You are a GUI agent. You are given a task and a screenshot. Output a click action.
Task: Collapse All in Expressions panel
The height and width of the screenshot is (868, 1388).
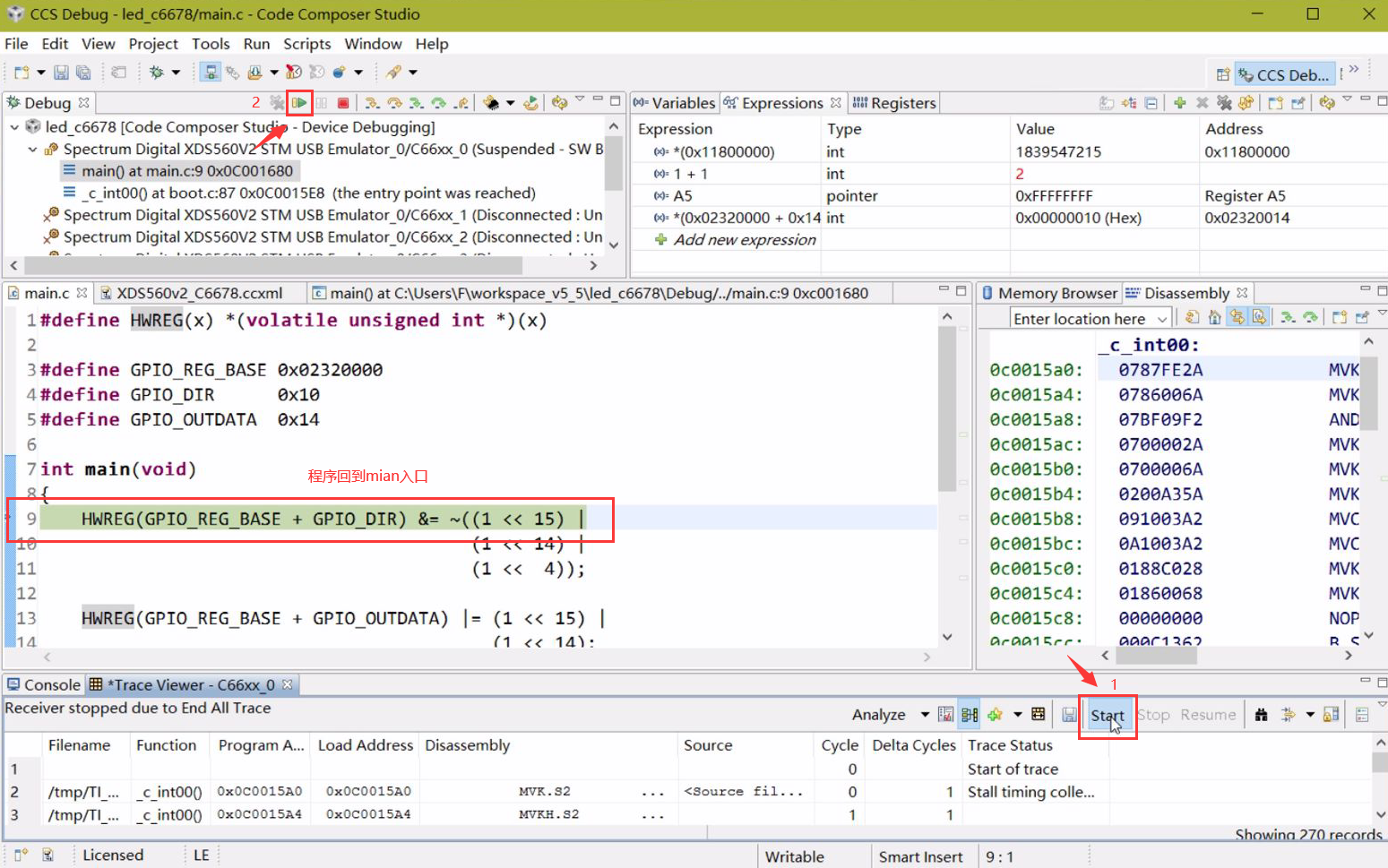click(x=1150, y=103)
